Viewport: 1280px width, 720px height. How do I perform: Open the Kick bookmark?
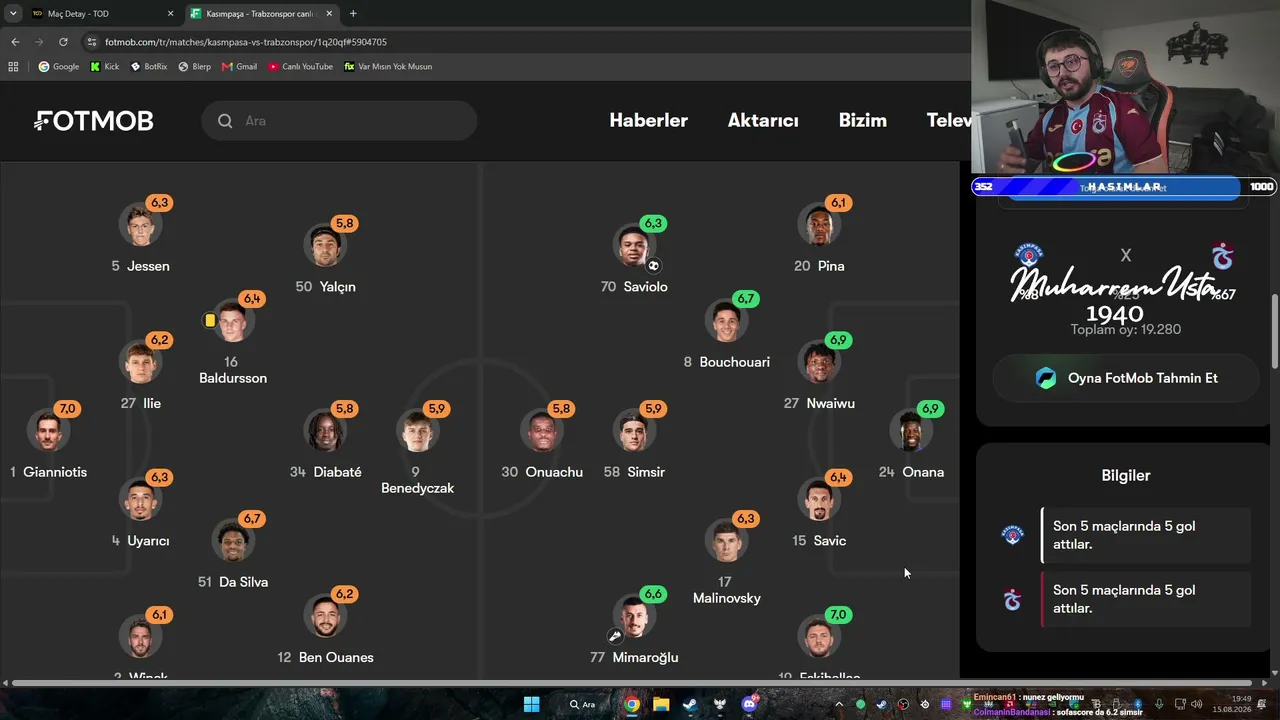point(105,67)
